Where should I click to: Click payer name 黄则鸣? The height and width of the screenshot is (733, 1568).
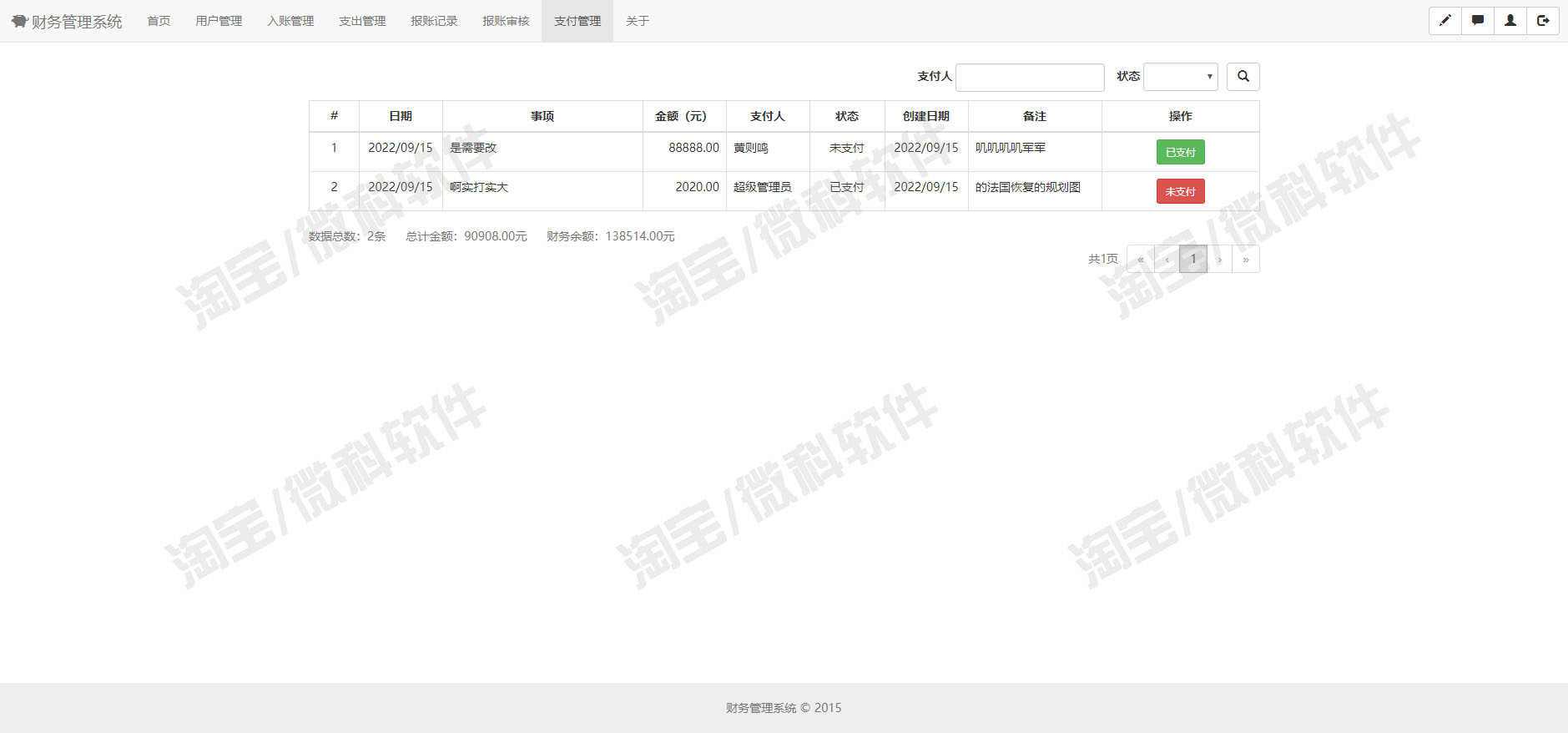point(751,148)
